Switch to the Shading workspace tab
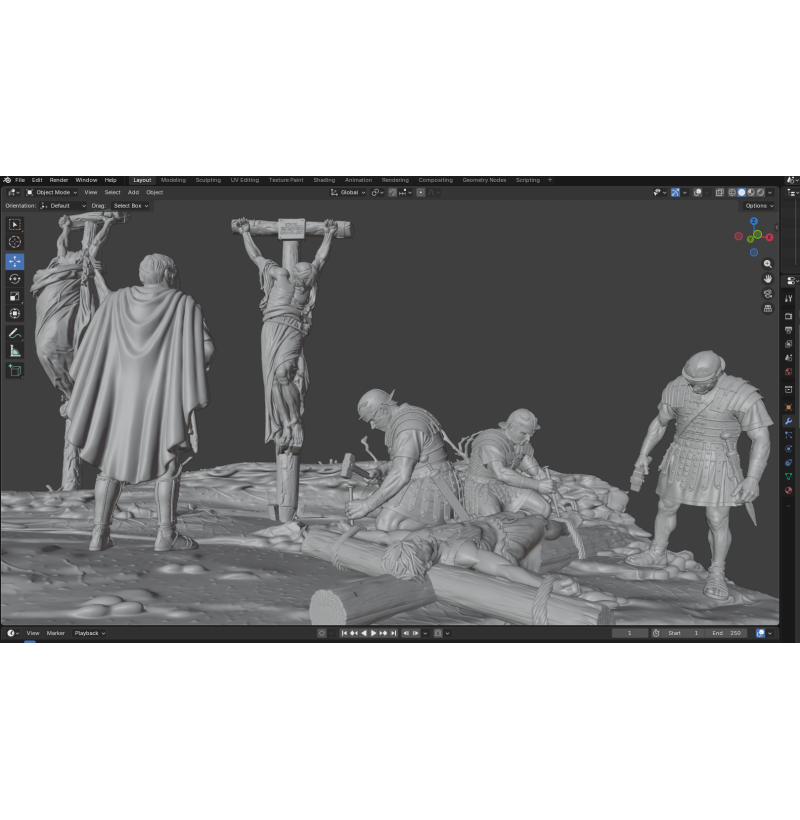 [x=324, y=180]
